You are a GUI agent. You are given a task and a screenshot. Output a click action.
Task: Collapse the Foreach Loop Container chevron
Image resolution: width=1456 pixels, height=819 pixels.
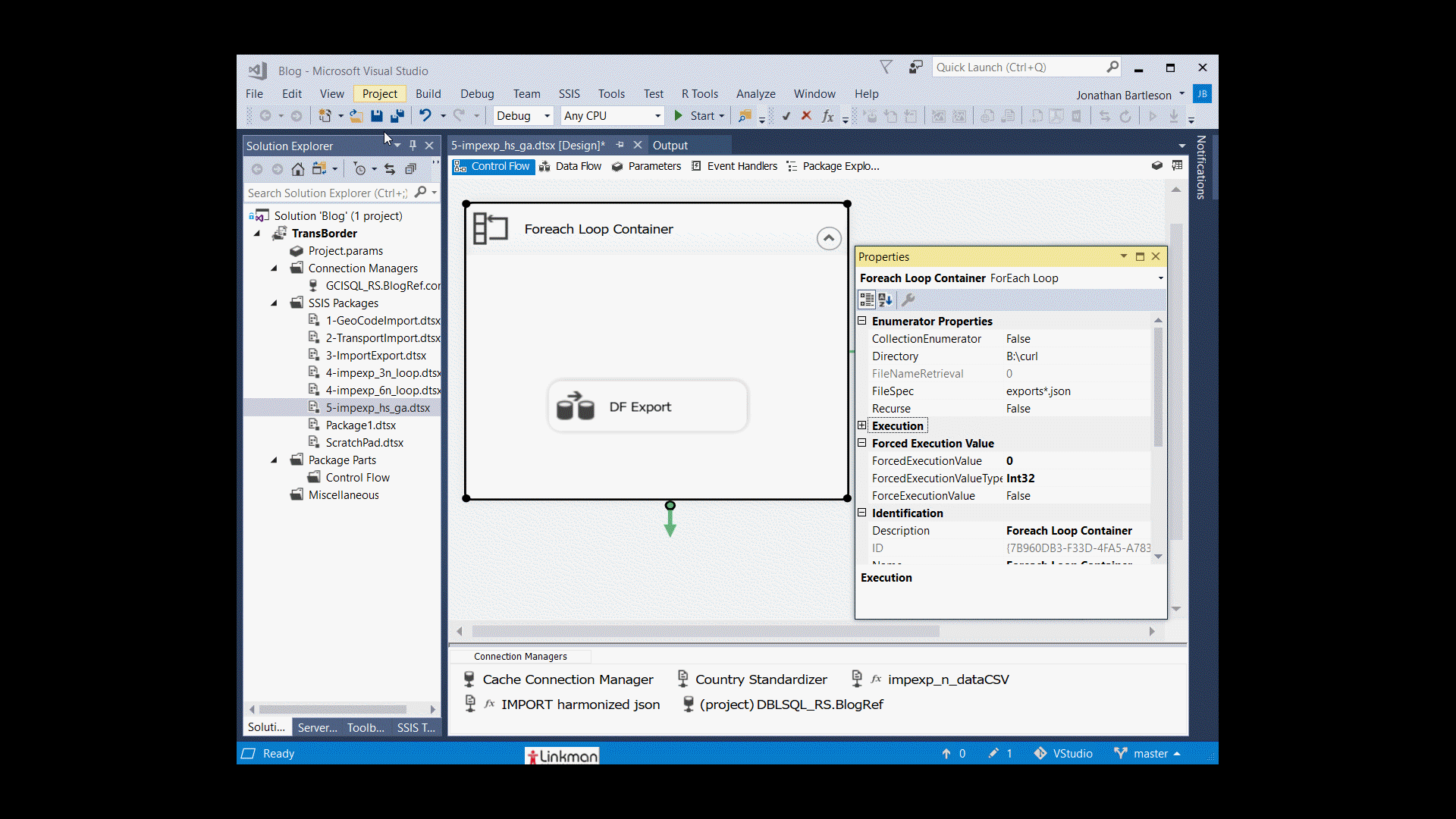(x=829, y=238)
